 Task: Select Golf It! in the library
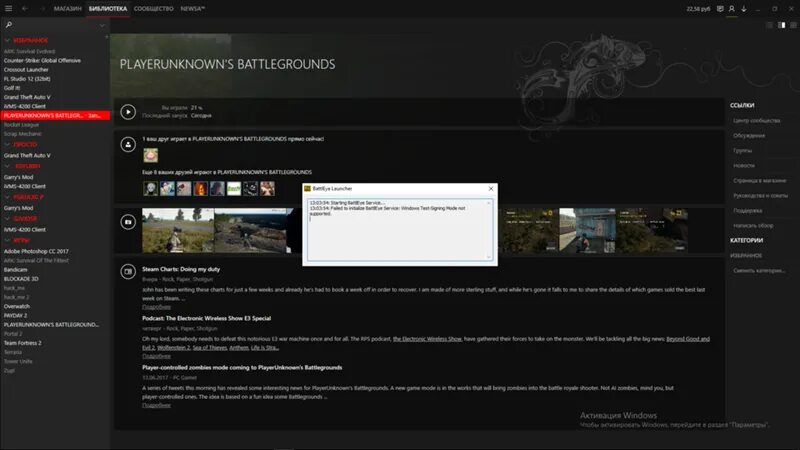pos(12,88)
